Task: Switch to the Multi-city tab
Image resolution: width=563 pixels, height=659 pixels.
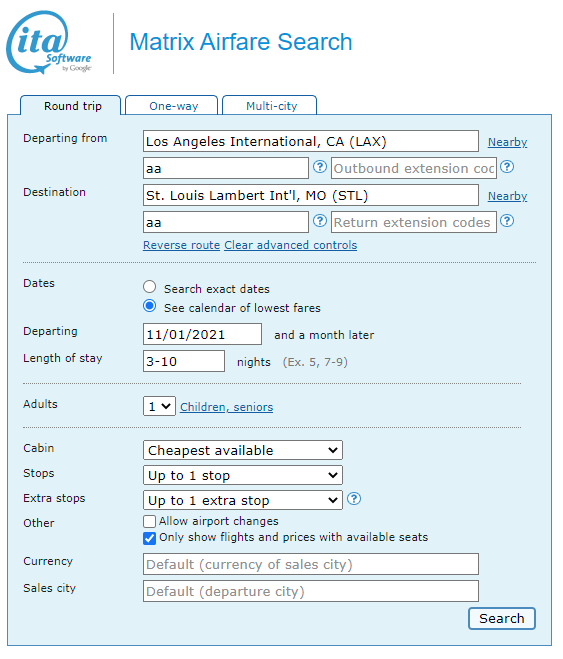Action: pos(270,105)
